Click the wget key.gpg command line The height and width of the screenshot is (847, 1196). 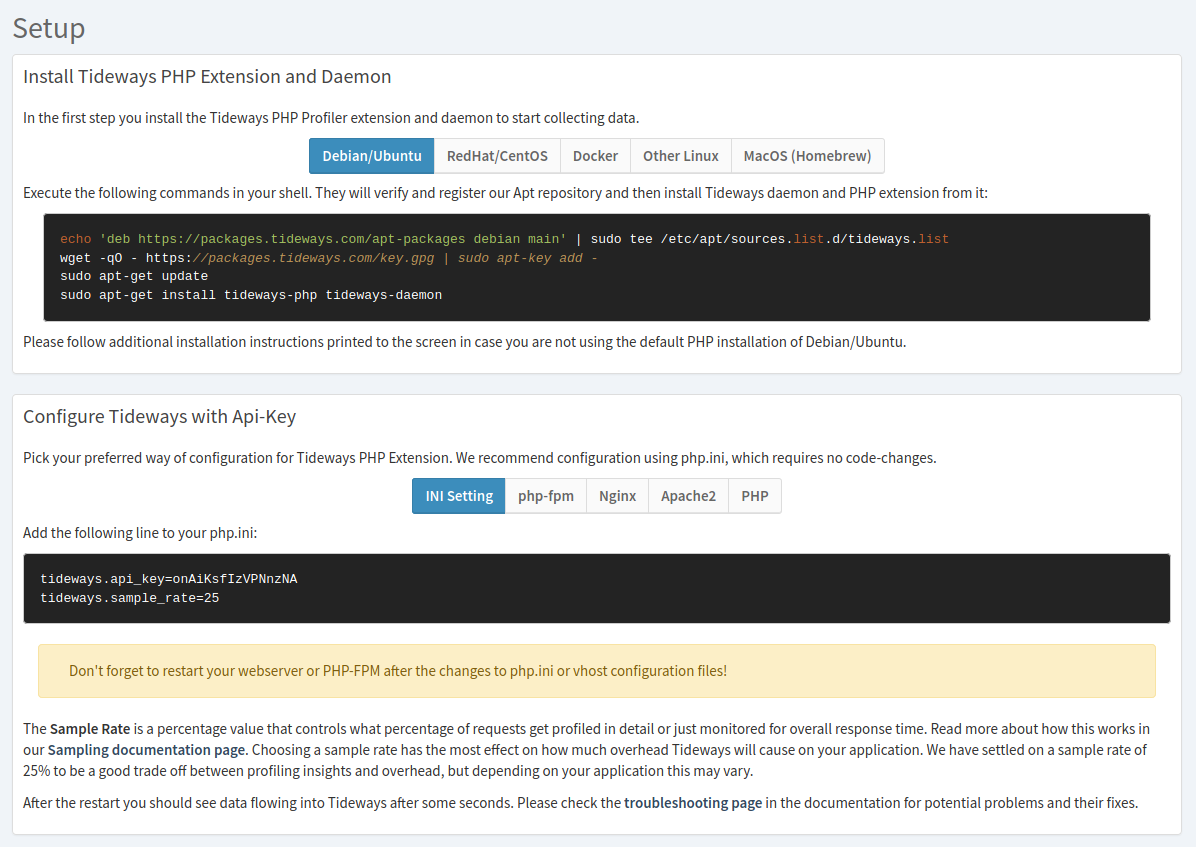(329, 258)
